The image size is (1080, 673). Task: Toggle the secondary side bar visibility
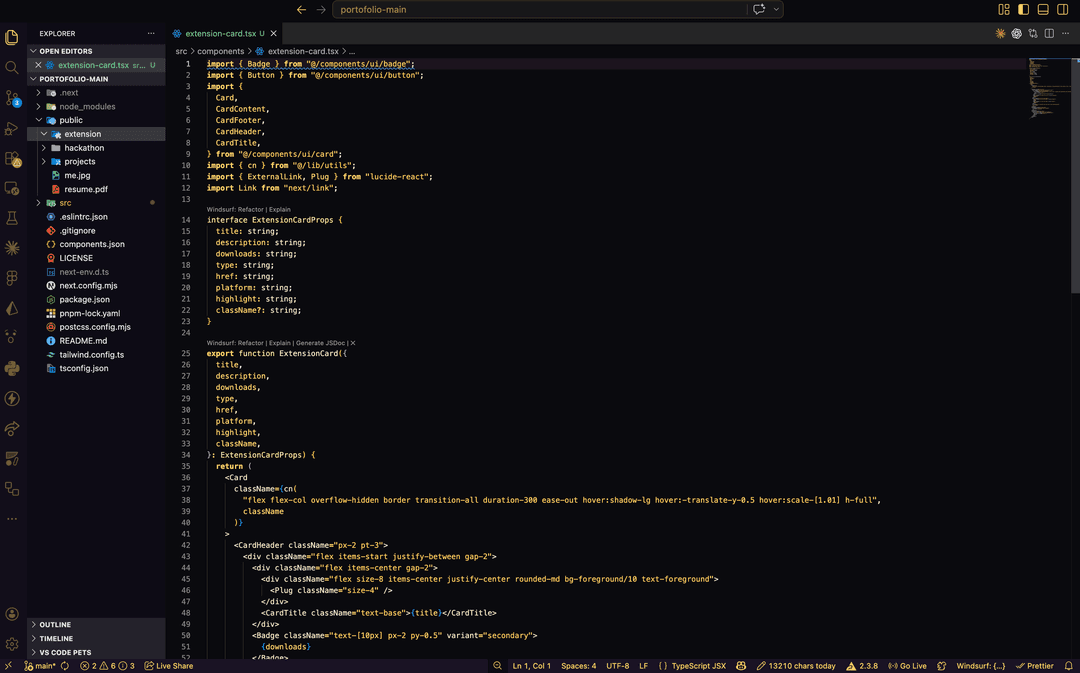pyautogui.click(x=1061, y=10)
